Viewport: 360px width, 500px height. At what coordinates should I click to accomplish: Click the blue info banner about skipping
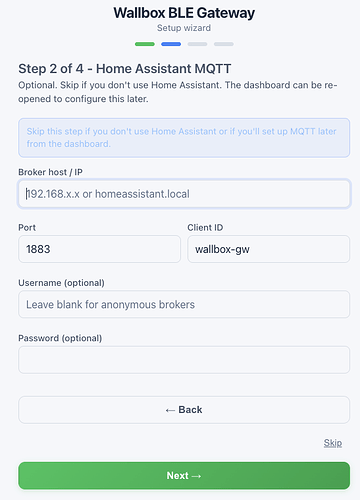point(184,138)
